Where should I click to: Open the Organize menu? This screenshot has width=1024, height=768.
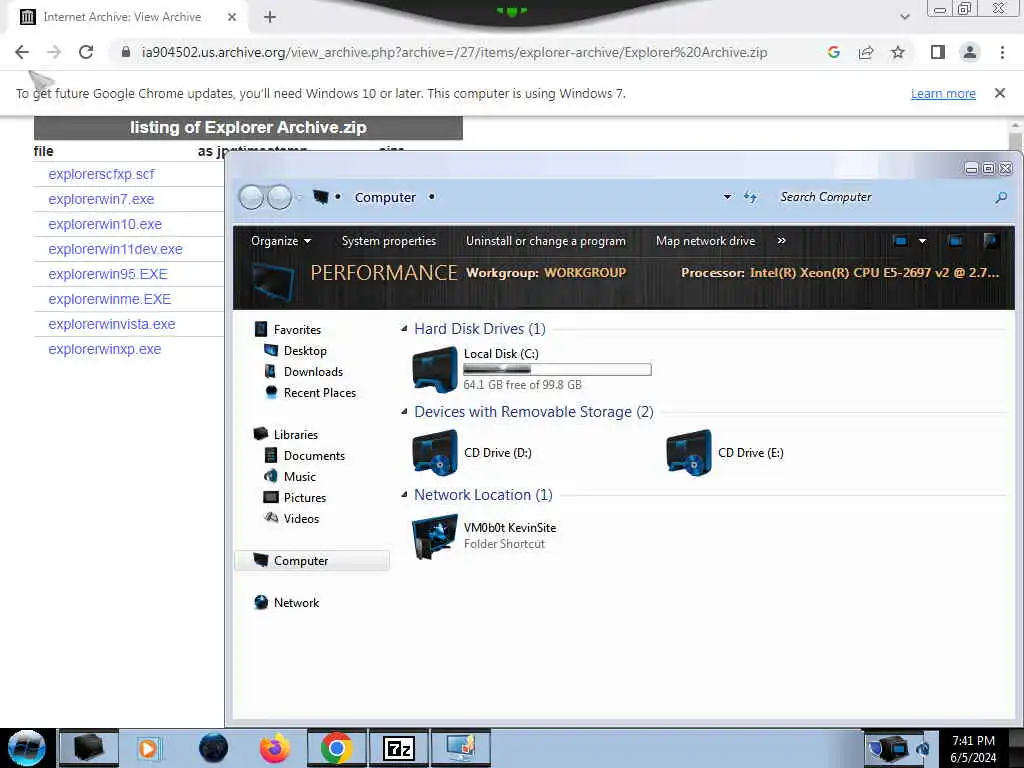coord(281,241)
